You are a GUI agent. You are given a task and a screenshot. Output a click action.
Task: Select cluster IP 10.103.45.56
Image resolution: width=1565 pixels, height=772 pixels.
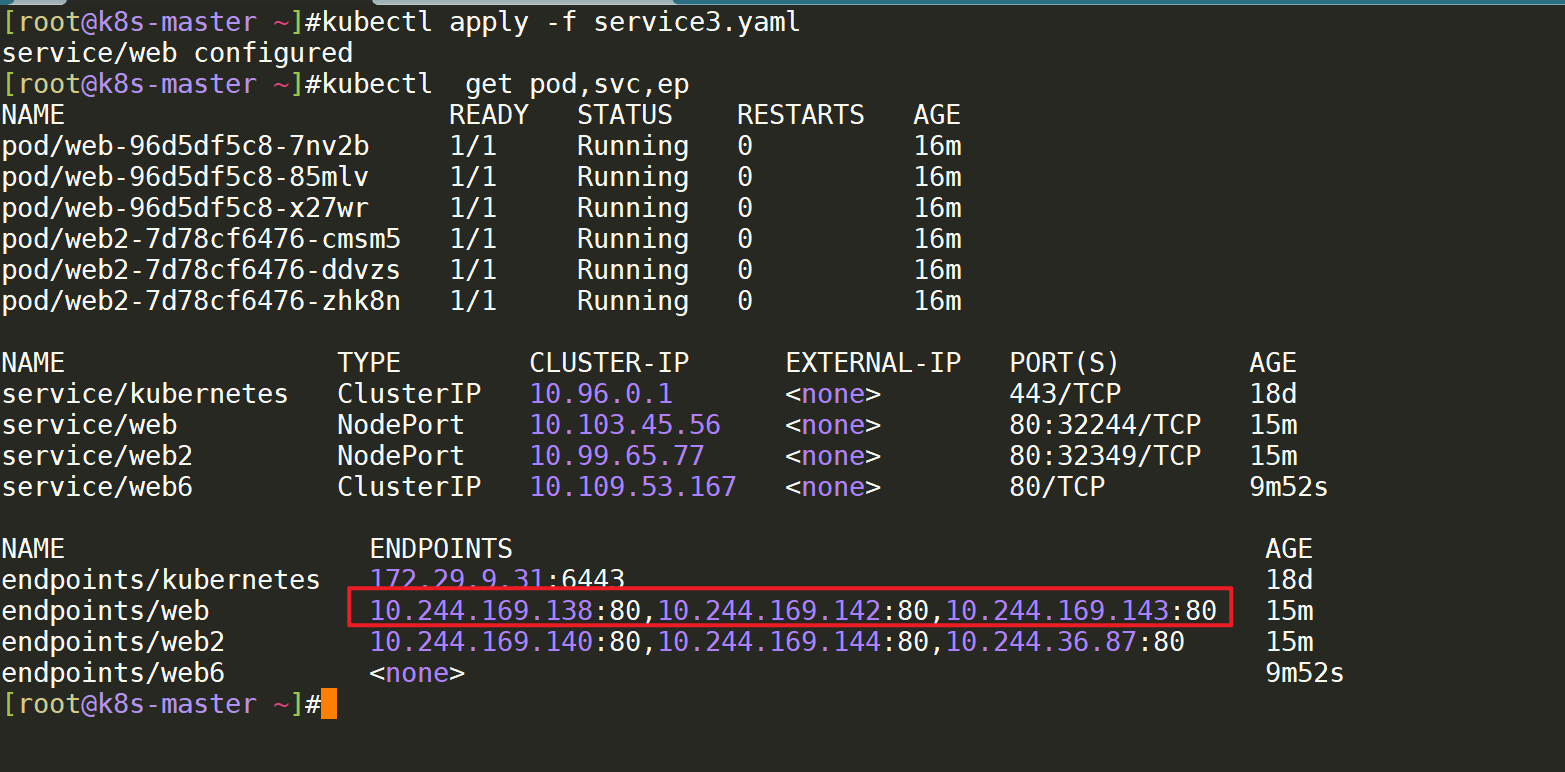(625, 425)
